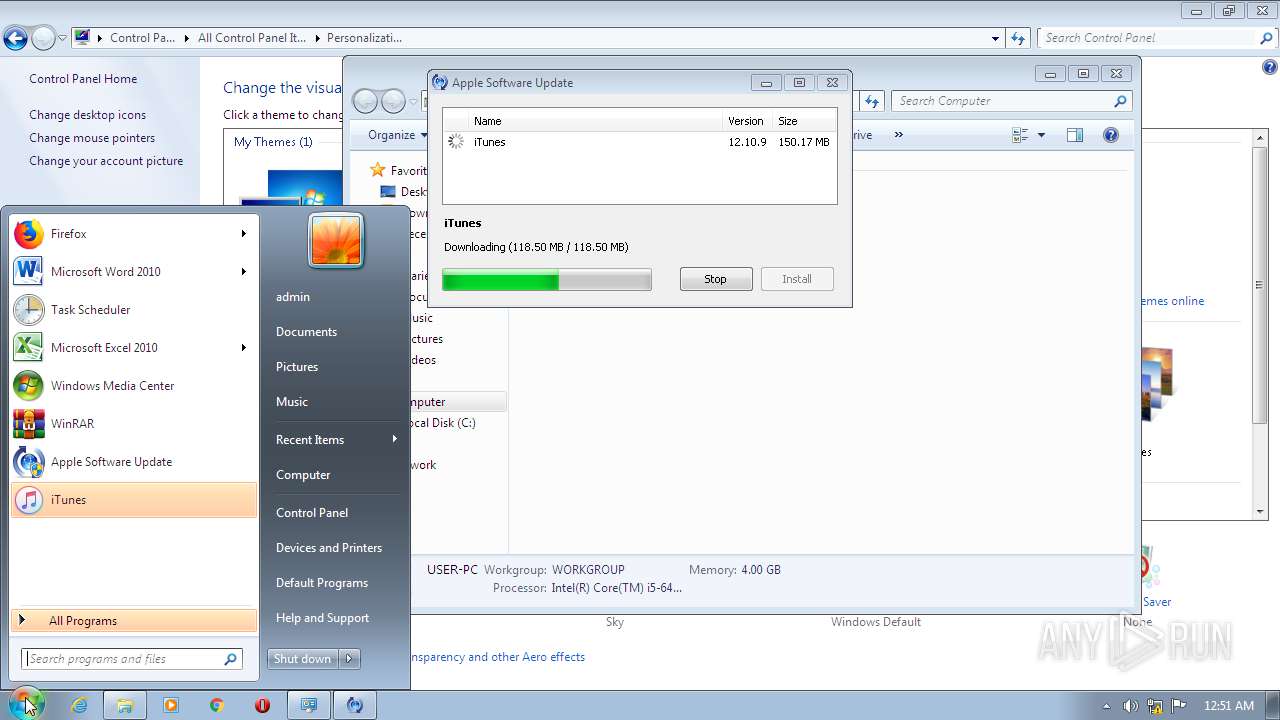
Task: Click Back arrow in Control Panel window
Action: point(15,39)
